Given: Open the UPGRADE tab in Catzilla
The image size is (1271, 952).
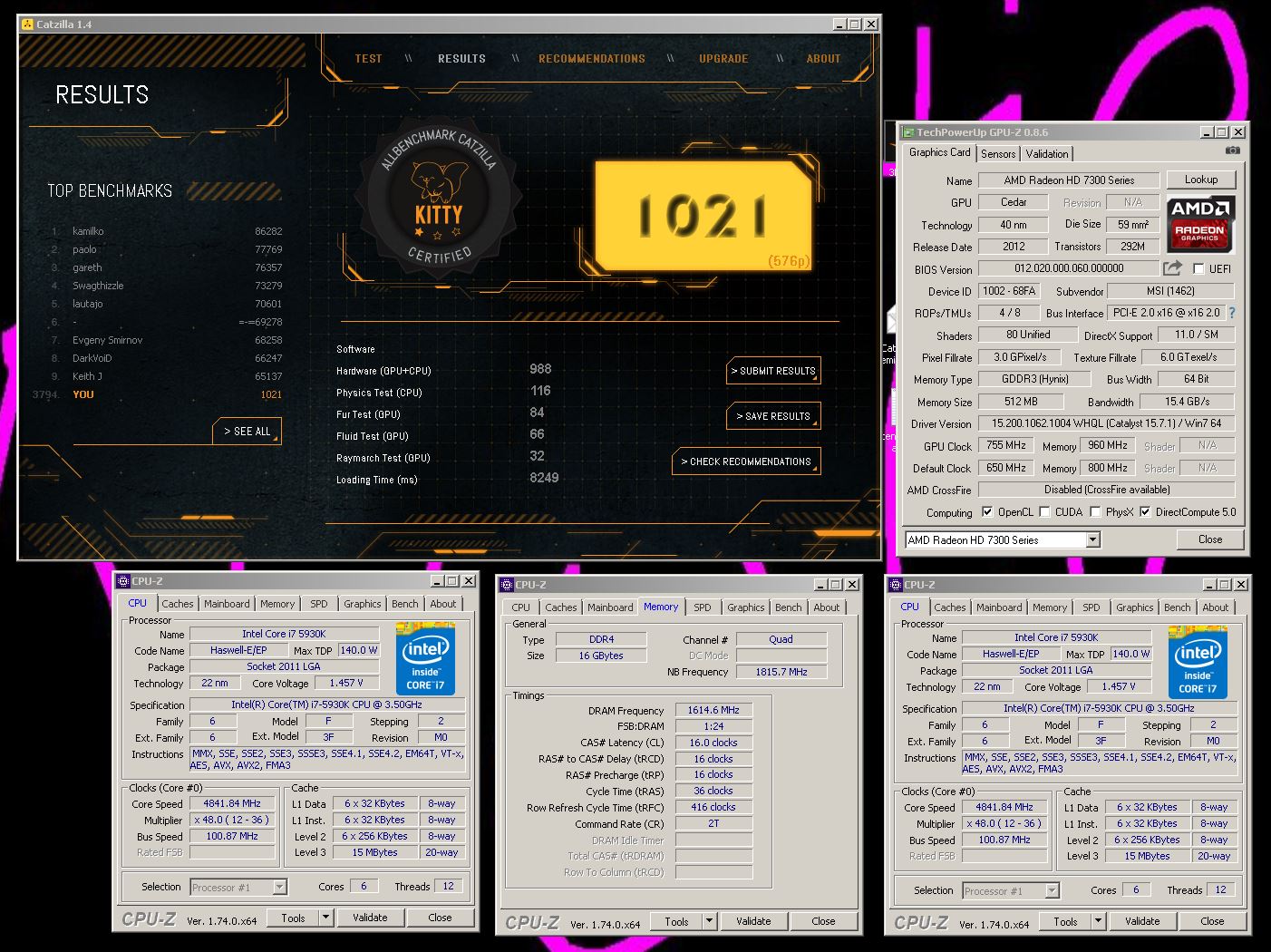Looking at the screenshot, I should click(723, 58).
